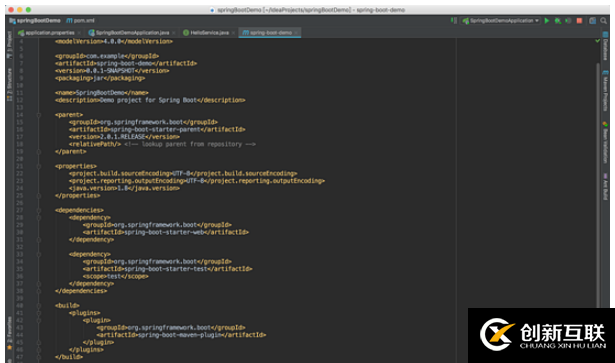Screen dimensions: 615x363
Task: Click the Demo project description line
Action: click(x=150, y=100)
